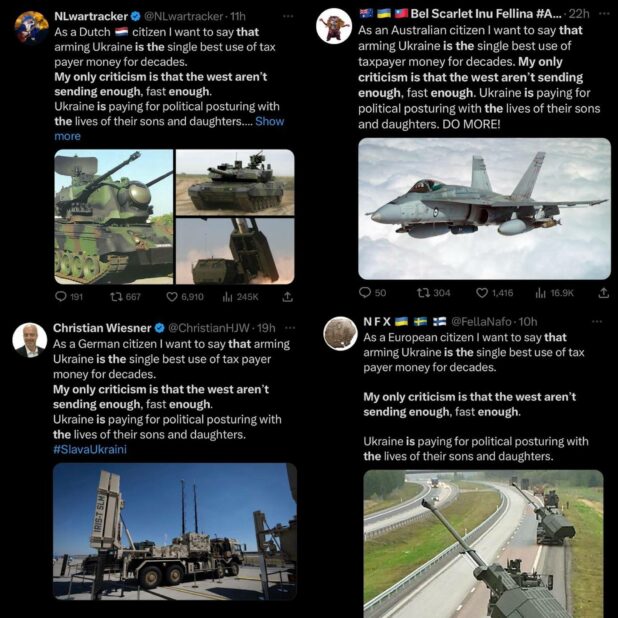Viewport: 618px width, 618px height.
Task: Open more options on Bel Scarlet's tweet
Action: point(603,12)
